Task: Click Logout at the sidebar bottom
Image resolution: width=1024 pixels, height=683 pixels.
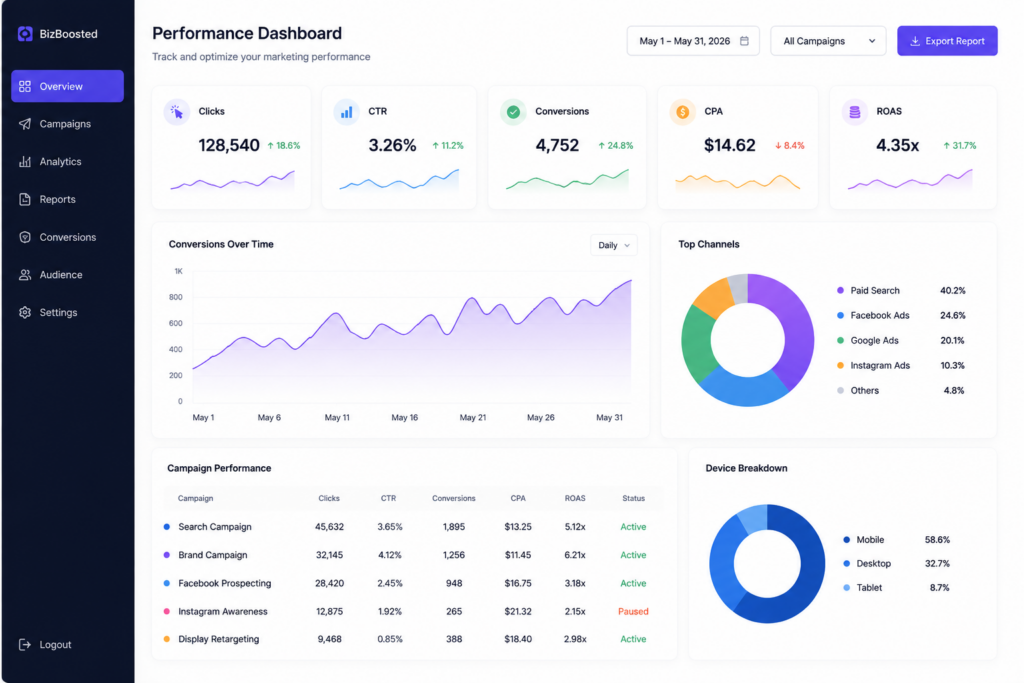Action: [x=45, y=644]
